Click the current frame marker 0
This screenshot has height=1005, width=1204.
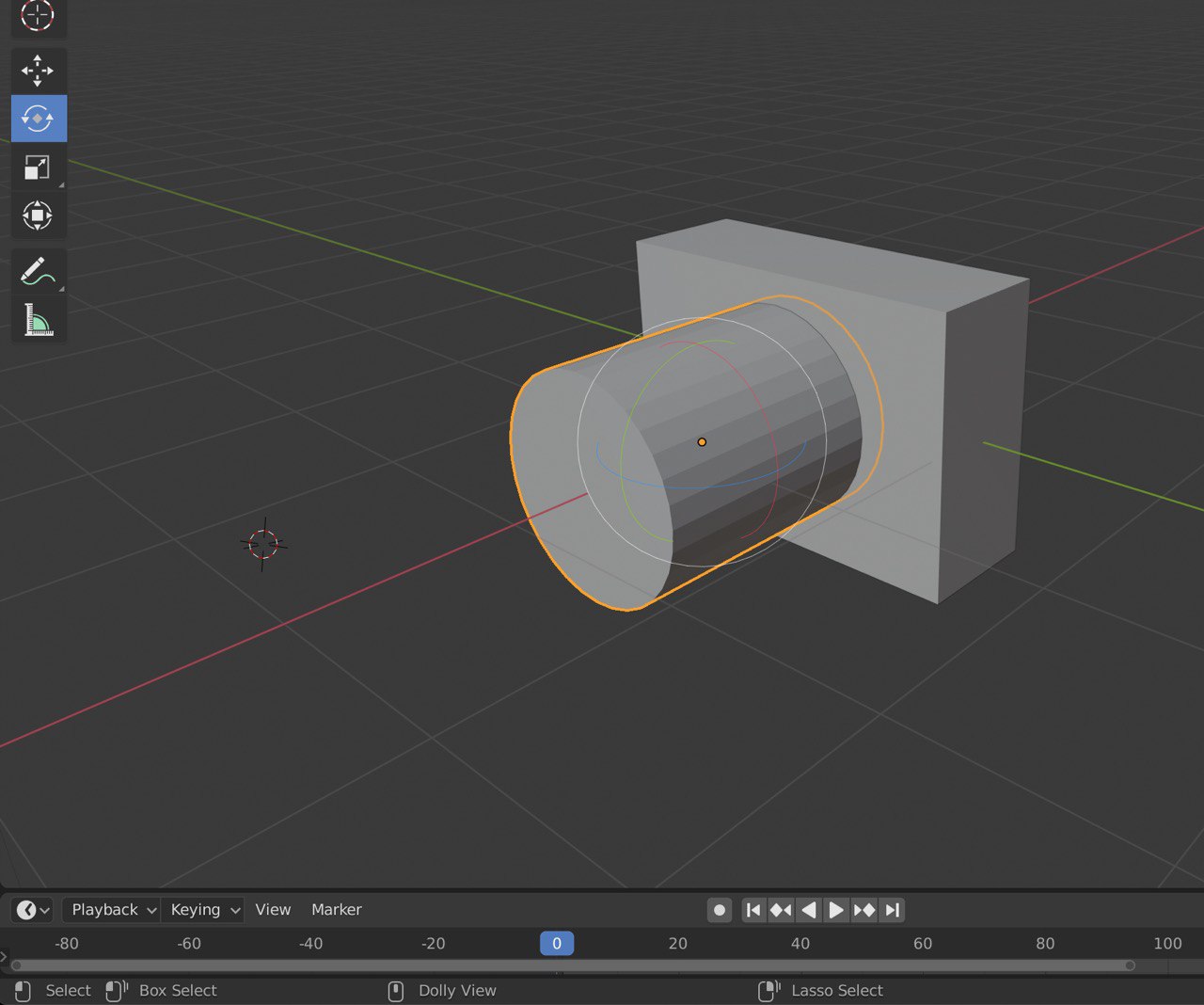[x=557, y=943]
